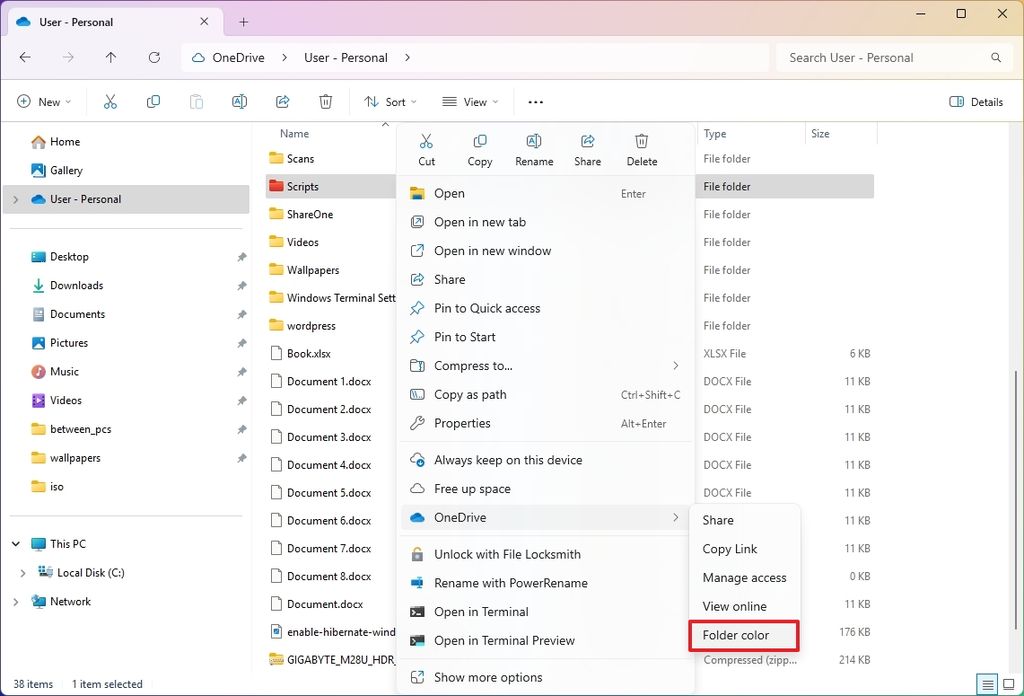Image resolution: width=1024 pixels, height=696 pixels.
Task: Open the Sort dropdown menu
Action: pos(391,101)
